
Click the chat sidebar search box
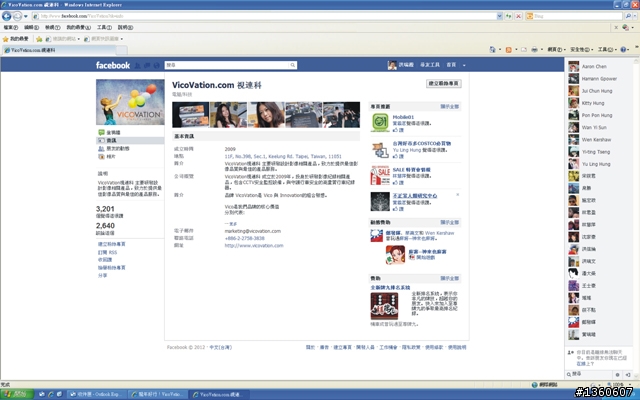[590, 374]
